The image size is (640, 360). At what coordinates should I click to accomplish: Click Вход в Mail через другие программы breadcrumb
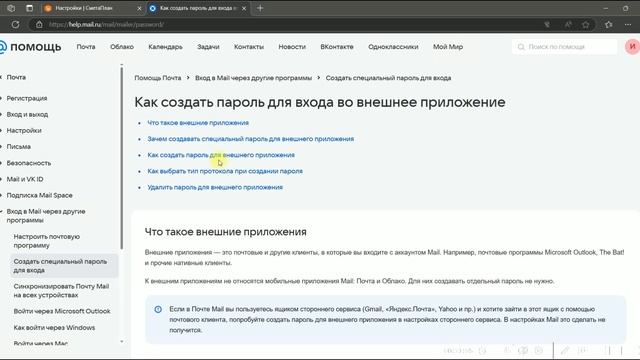tap(253, 78)
